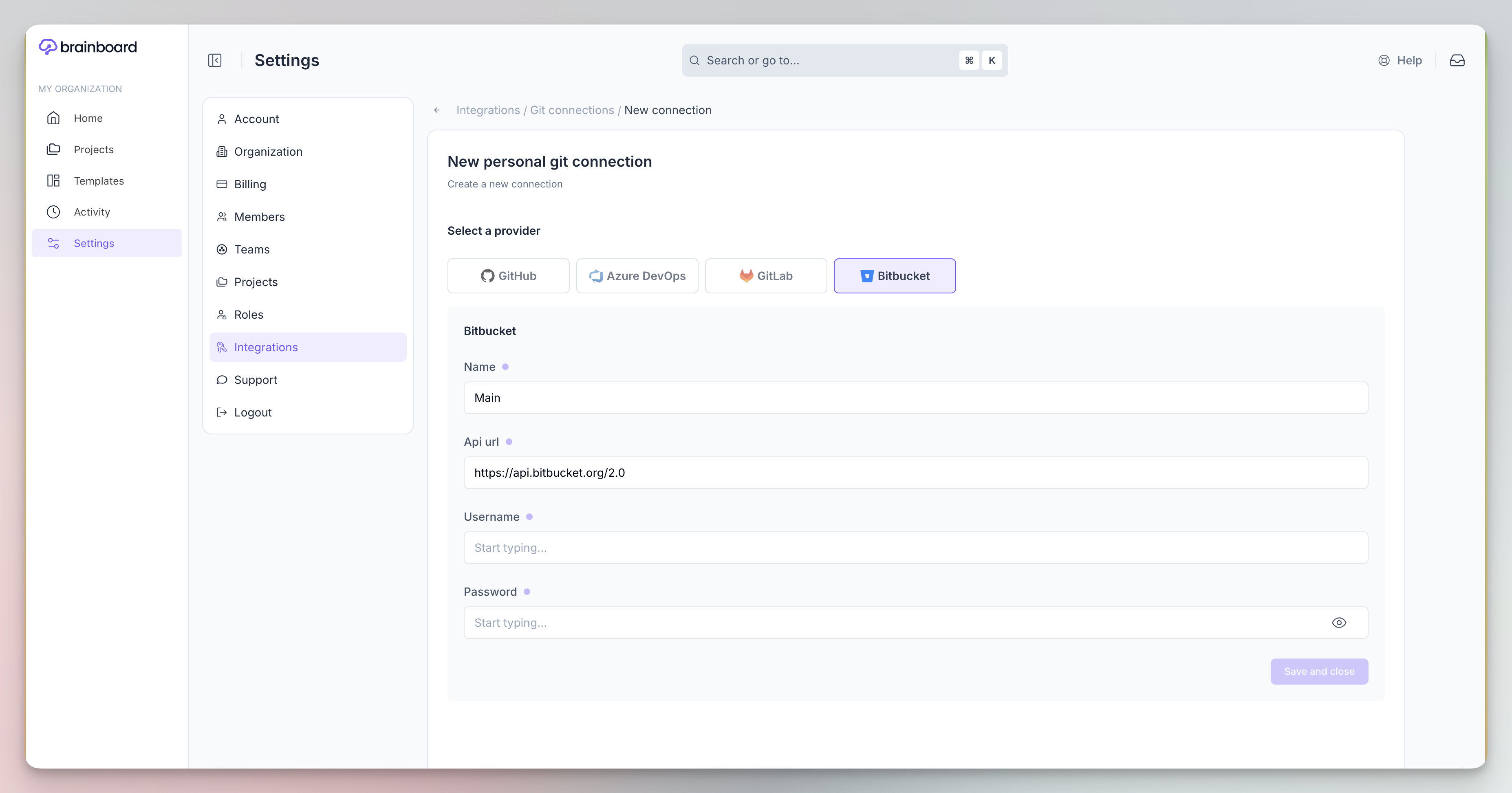Select GitLab as provider
This screenshot has width=1512, height=793.
[x=765, y=276]
